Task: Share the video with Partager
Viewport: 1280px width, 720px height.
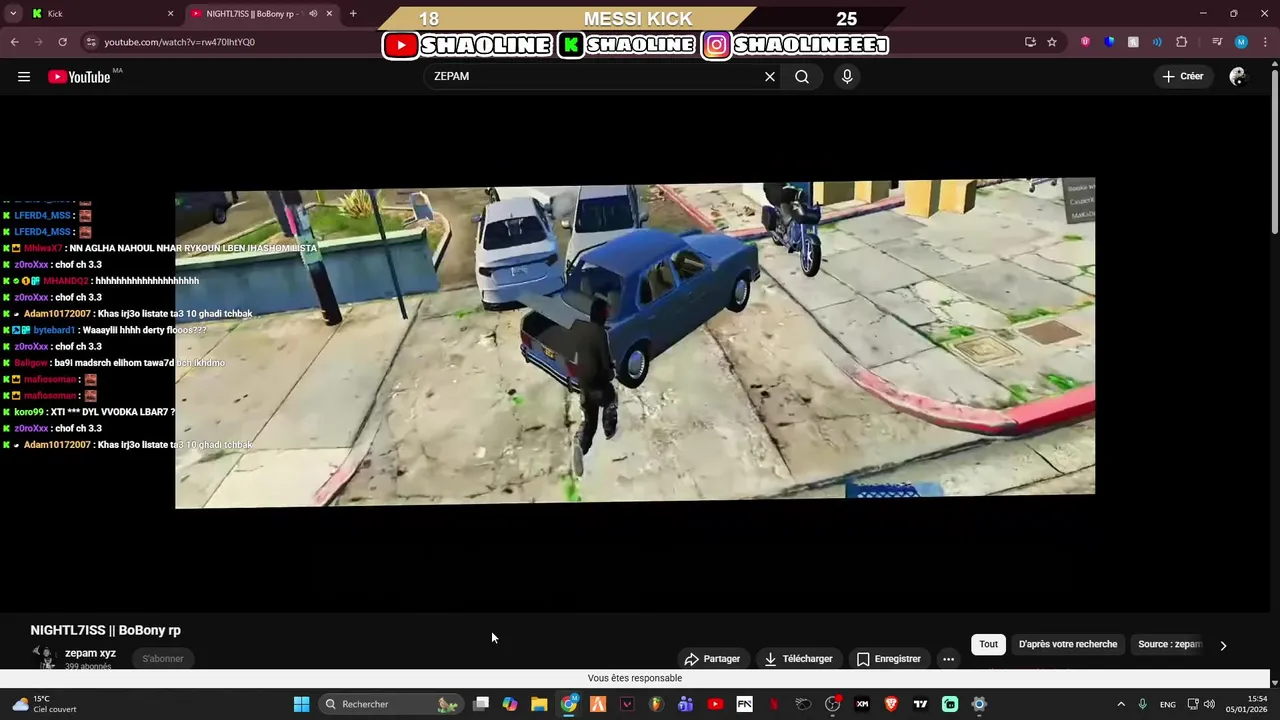Action: pos(712,659)
